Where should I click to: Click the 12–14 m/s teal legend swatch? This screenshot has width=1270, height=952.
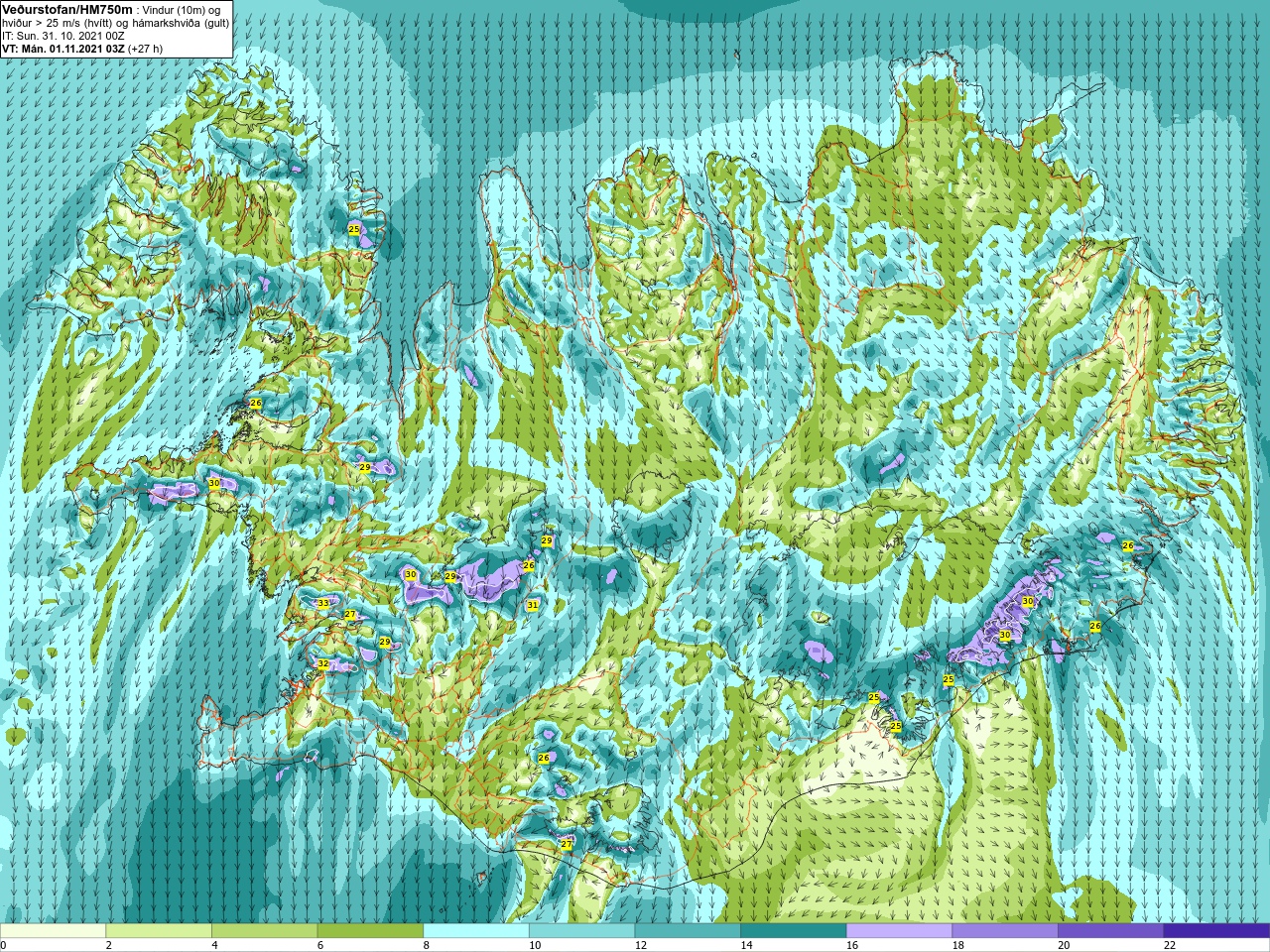tap(688, 931)
